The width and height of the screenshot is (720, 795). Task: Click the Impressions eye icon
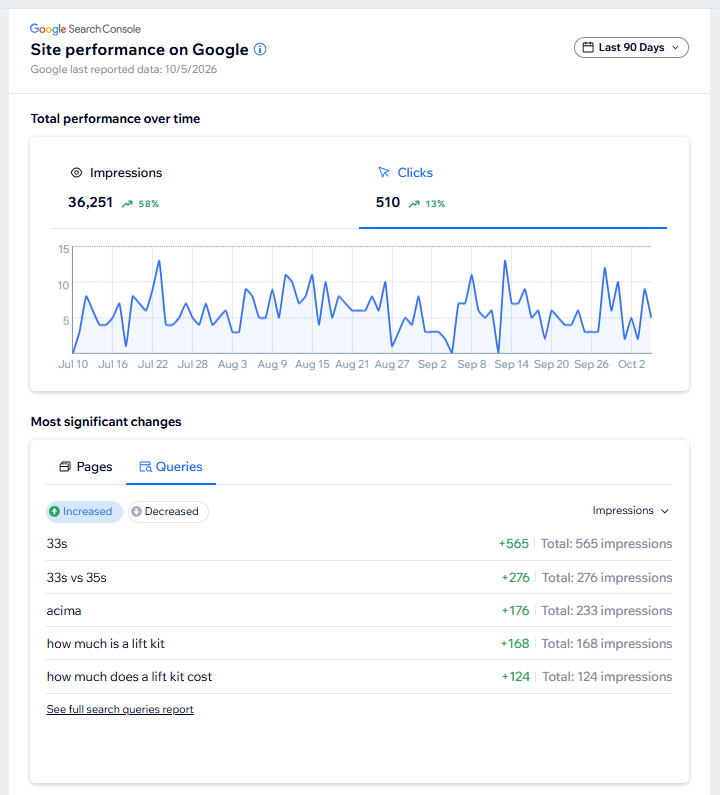pyautogui.click(x=76, y=172)
